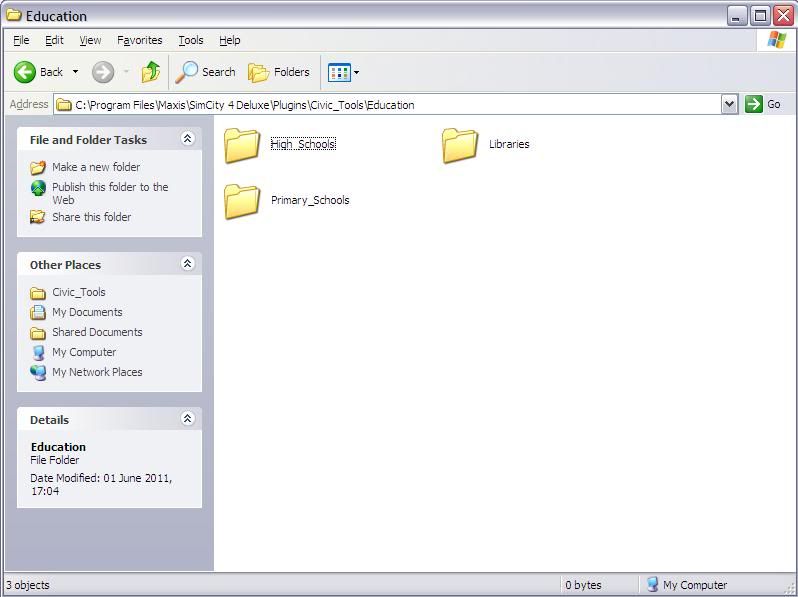Toggle the Folders pane button

click(279, 72)
